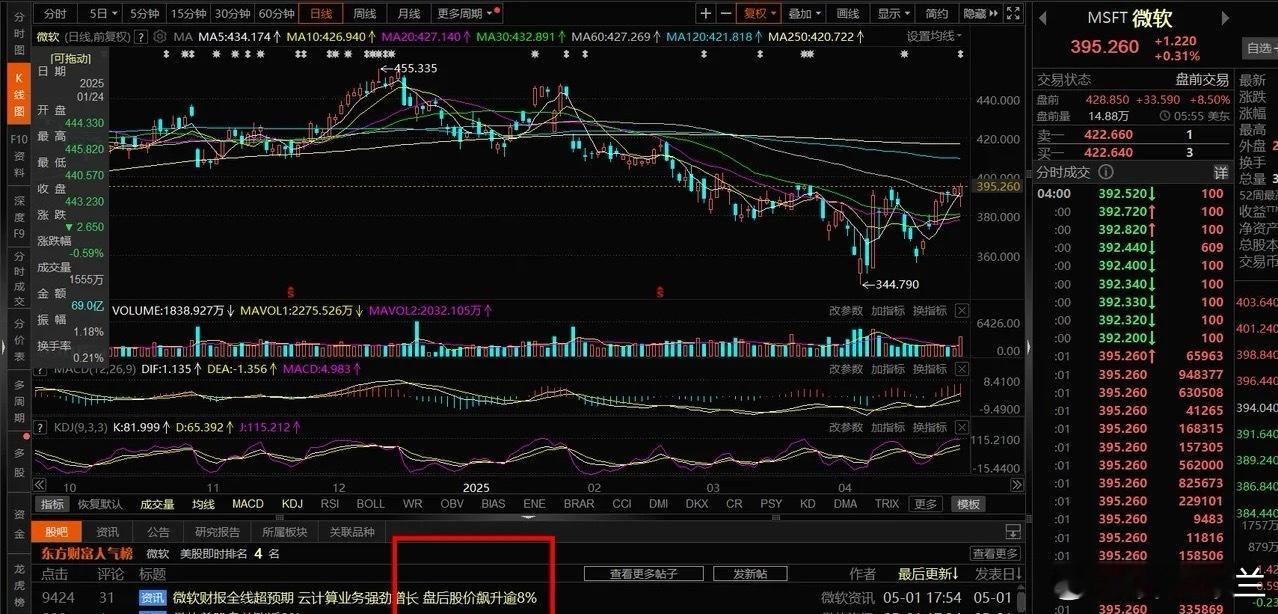The width and height of the screenshot is (1278, 614).
Task: Select the 日线 daily chart tab
Action: (321, 13)
